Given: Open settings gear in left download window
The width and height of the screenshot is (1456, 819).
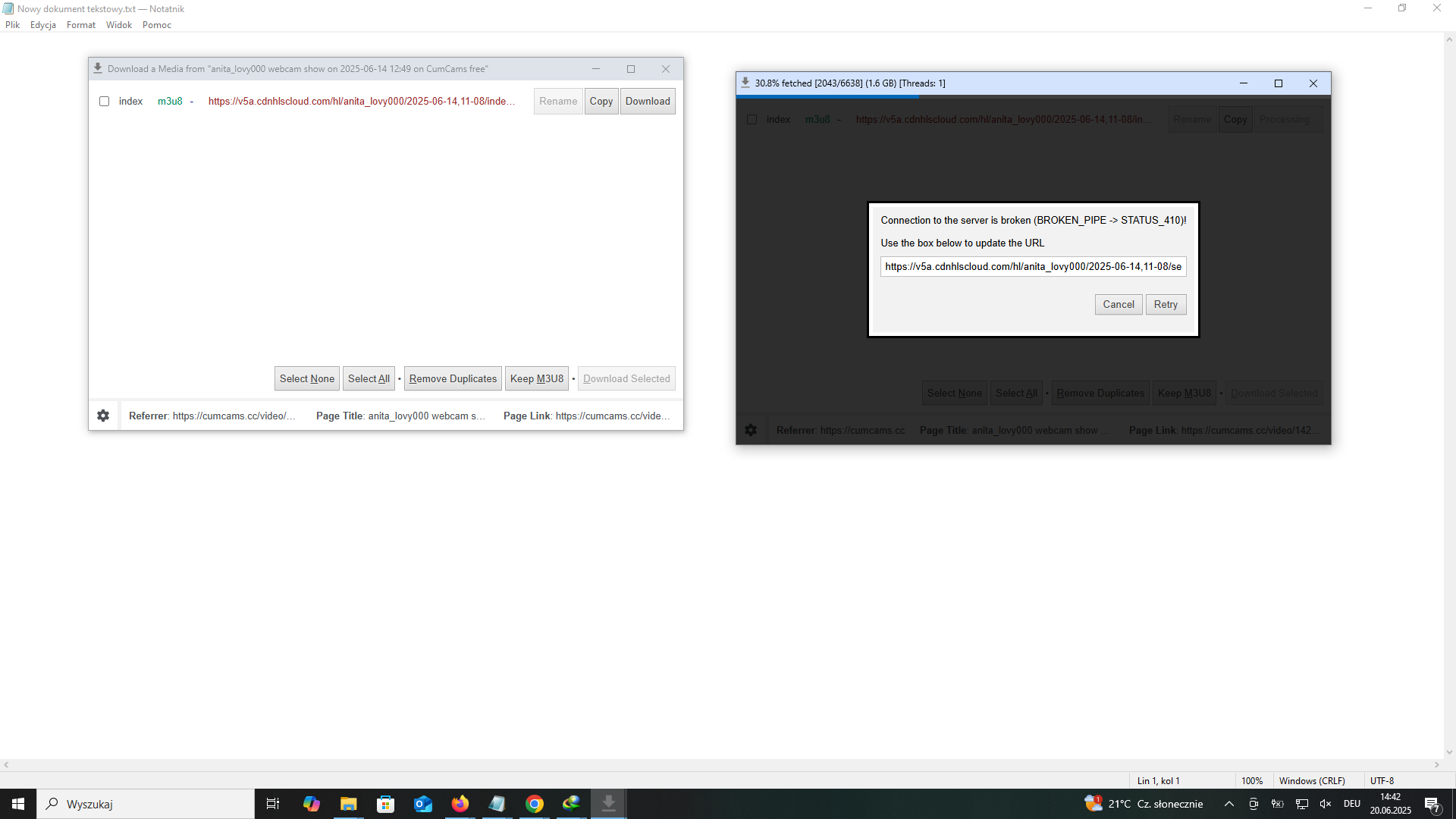Looking at the screenshot, I should pyautogui.click(x=103, y=416).
